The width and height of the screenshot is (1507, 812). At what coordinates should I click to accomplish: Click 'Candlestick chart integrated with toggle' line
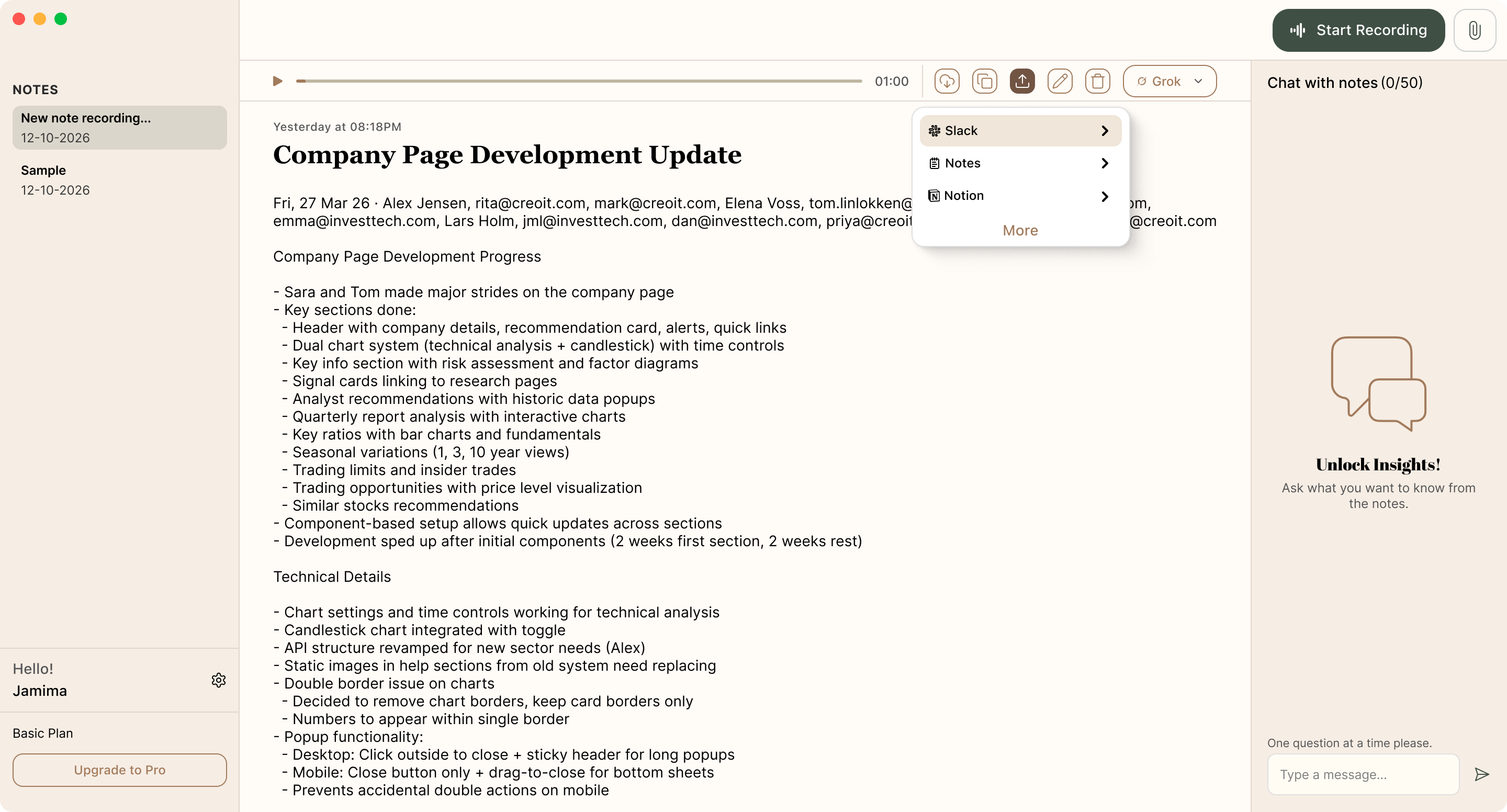pos(420,630)
